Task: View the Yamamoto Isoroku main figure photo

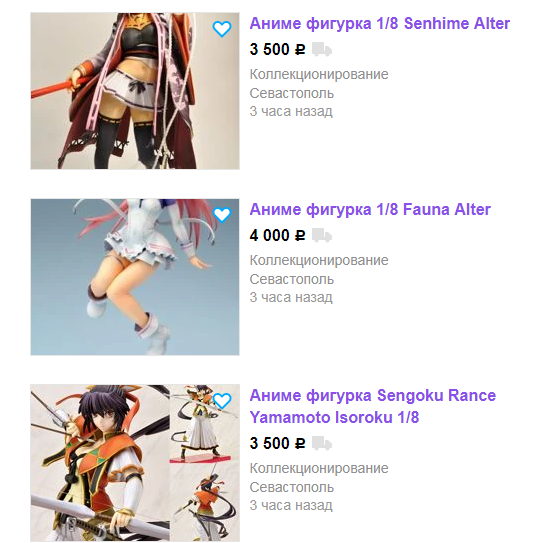Action: click(x=100, y=463)
